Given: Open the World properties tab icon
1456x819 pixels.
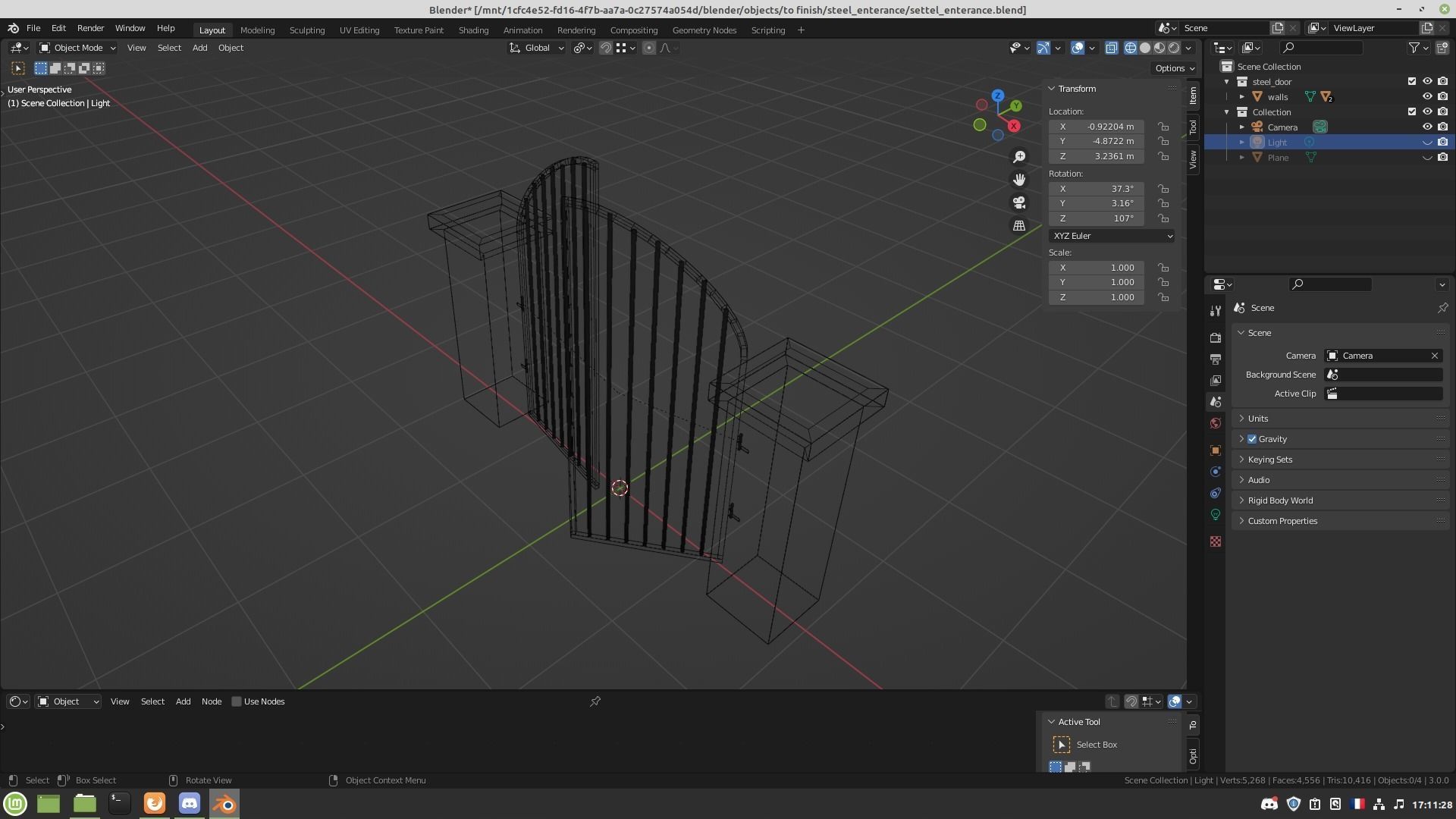Looking at the screenshot, I should (x=1216, y=423).
